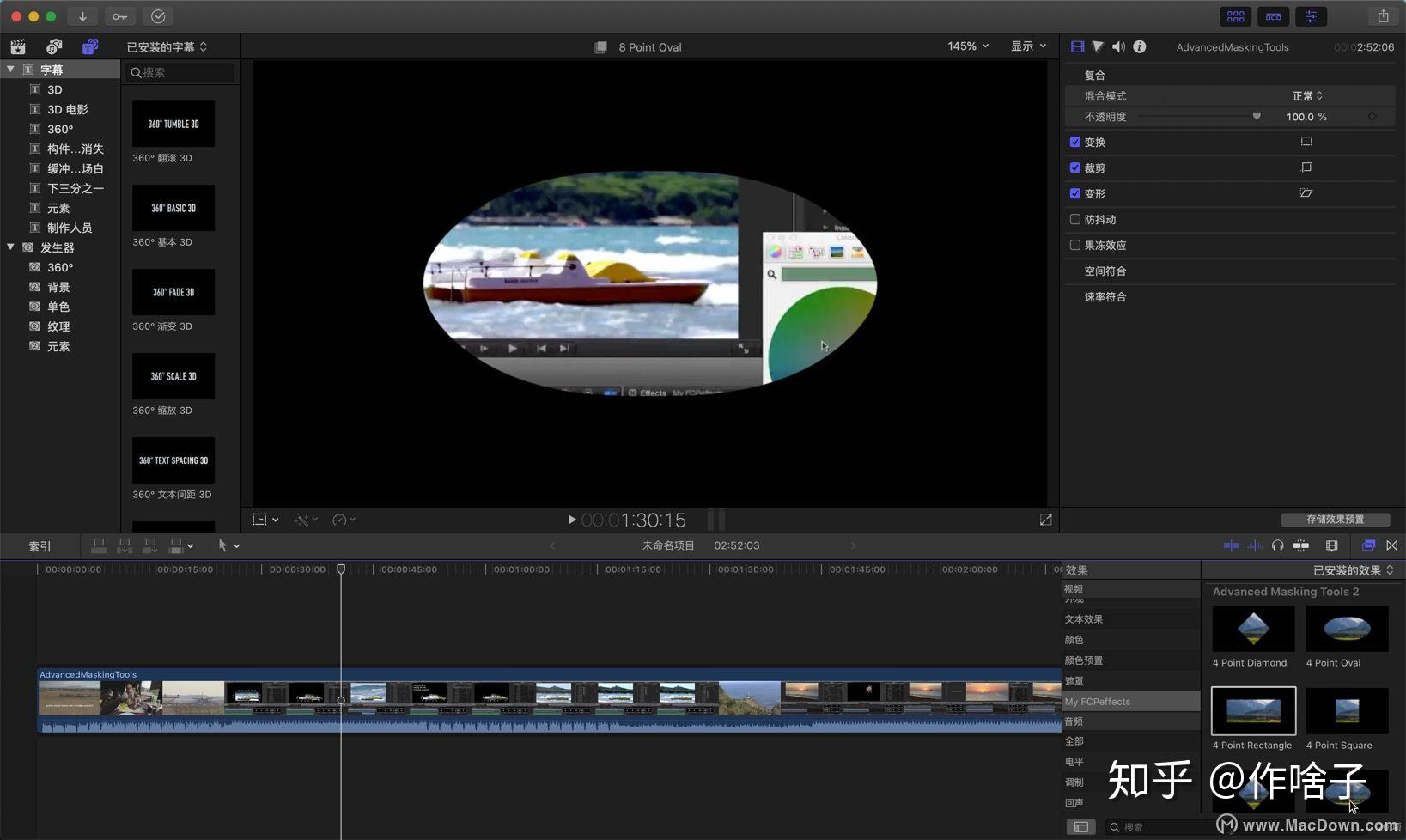Collapse the 发生器 generators section
Viewport: 1406px width, 840px height.
(x=11, y=247)
